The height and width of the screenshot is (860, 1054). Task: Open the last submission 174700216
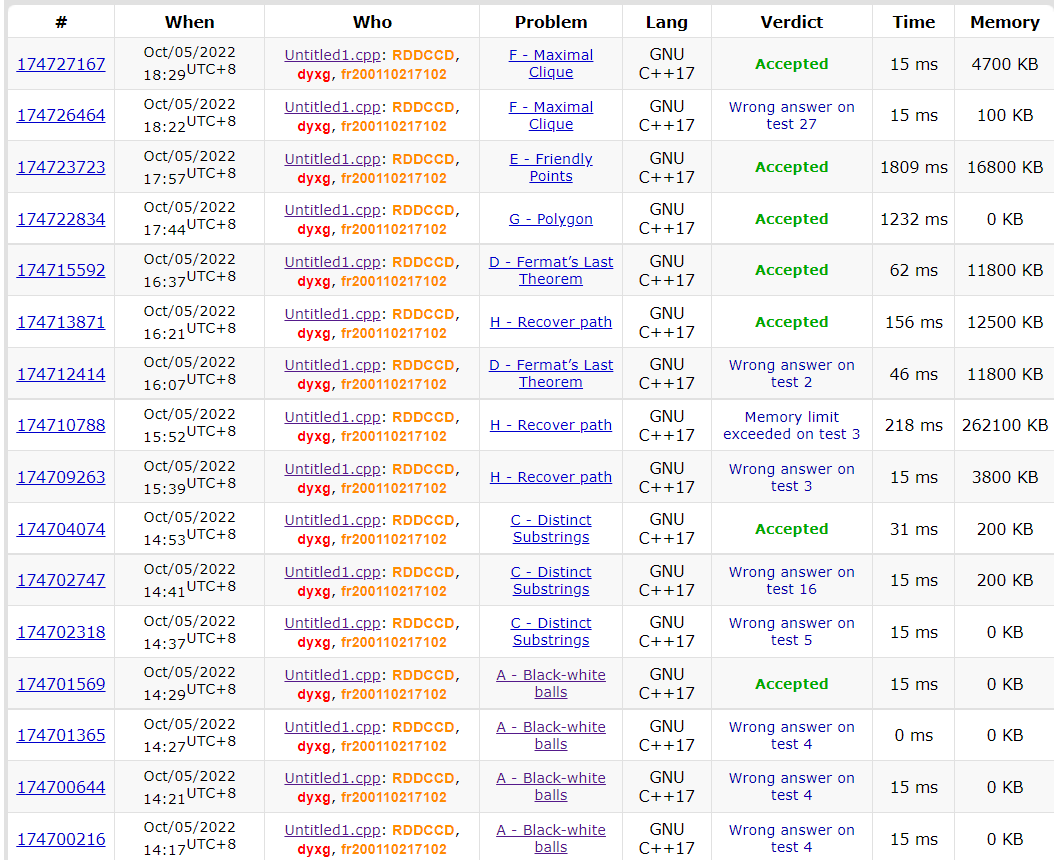pos(61,839)
